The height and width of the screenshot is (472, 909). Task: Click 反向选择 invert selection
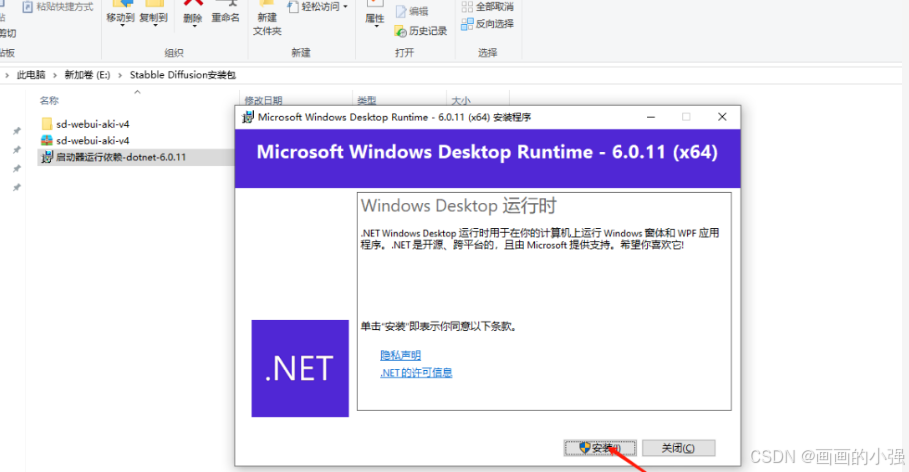(488, 24)
